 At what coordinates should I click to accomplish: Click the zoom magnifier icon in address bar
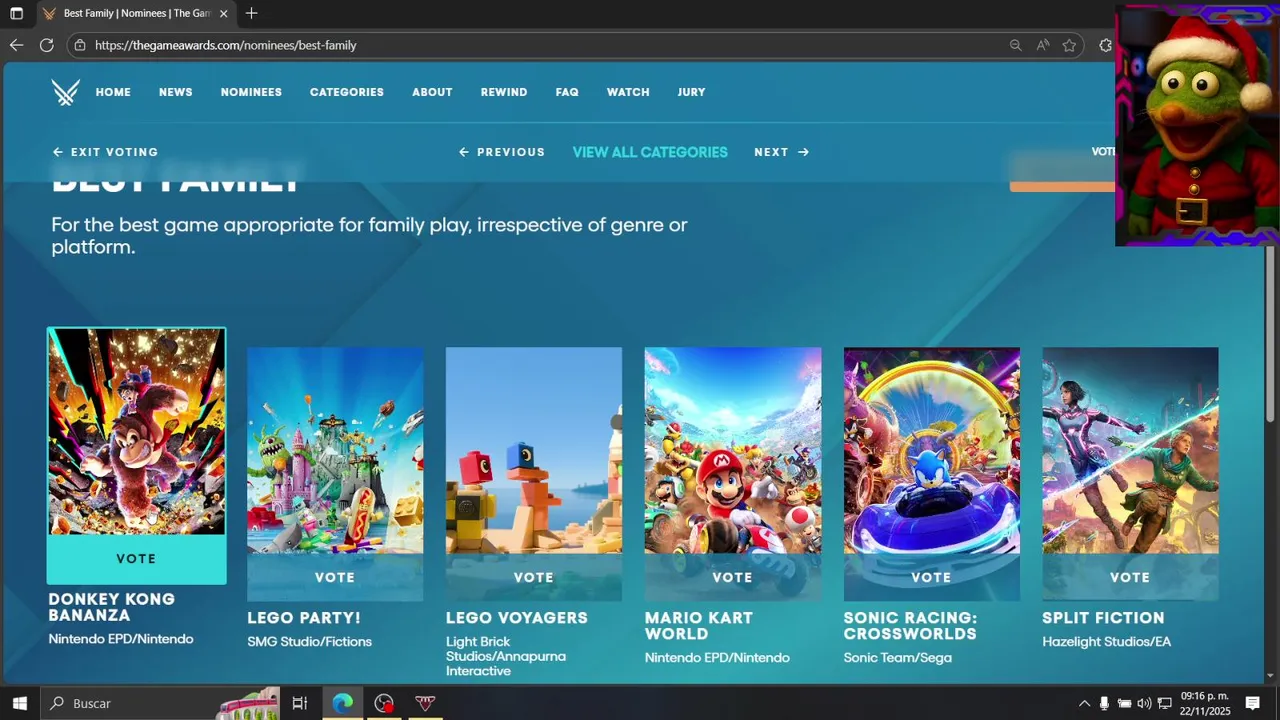1015,45
